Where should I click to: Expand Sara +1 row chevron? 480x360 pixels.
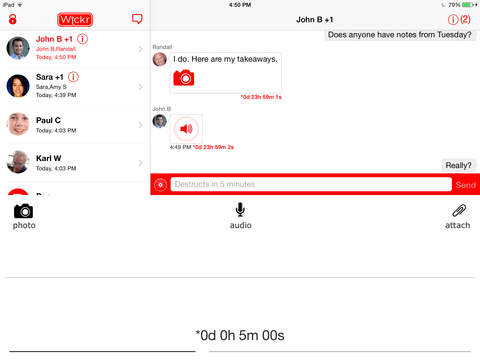point(141,87)
